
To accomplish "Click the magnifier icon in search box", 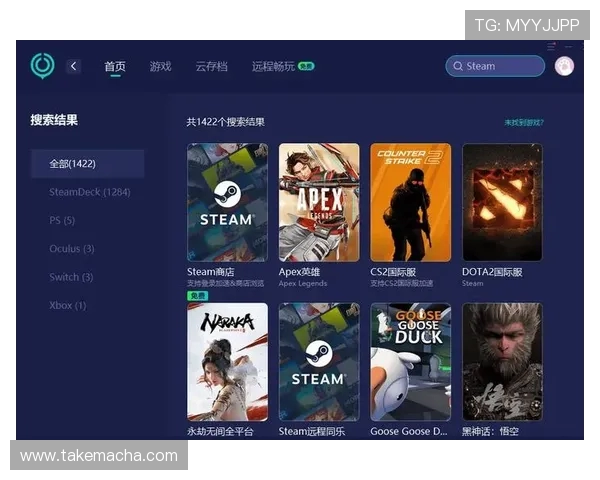I will tap(457, 66).
